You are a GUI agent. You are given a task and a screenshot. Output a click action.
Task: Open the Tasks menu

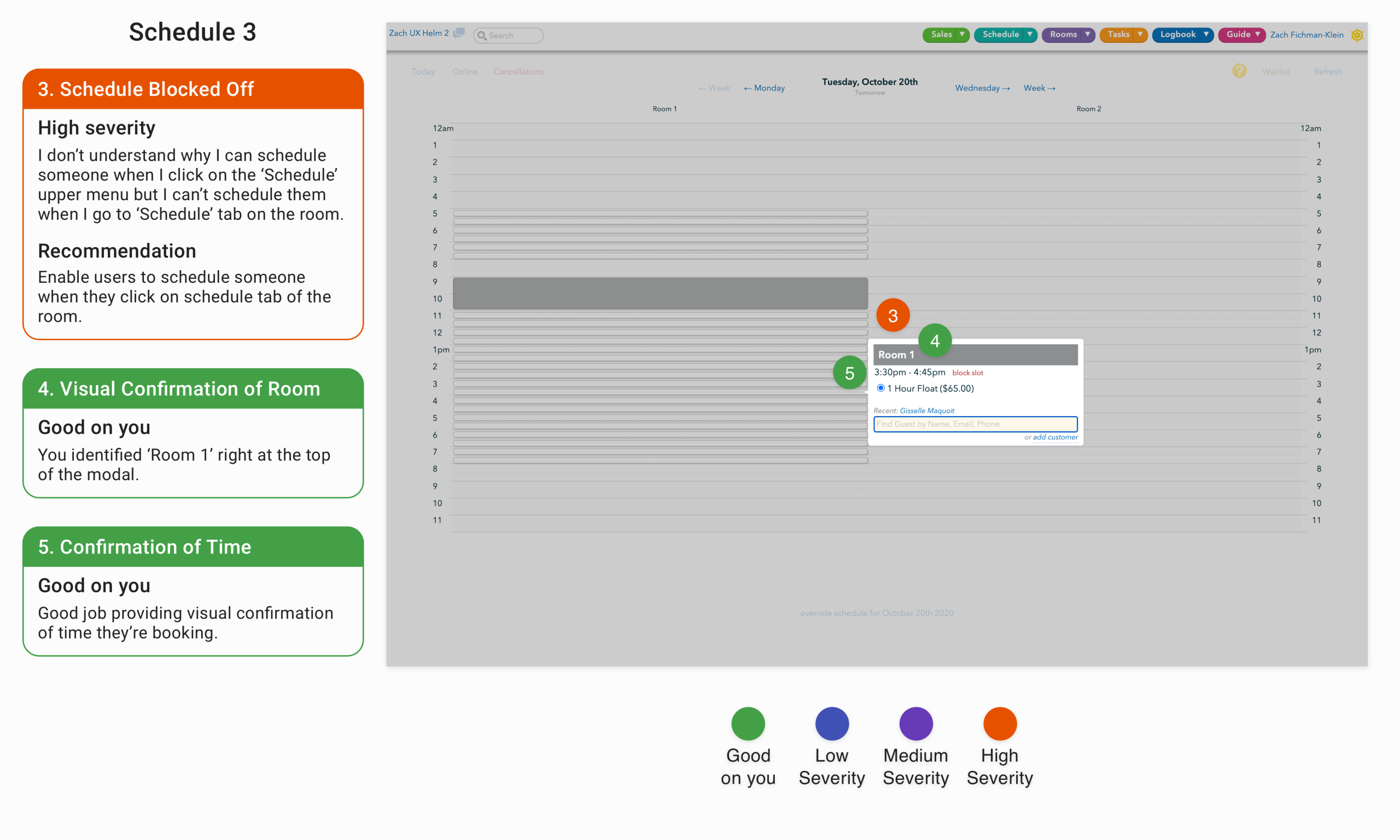coord(1118,34)
